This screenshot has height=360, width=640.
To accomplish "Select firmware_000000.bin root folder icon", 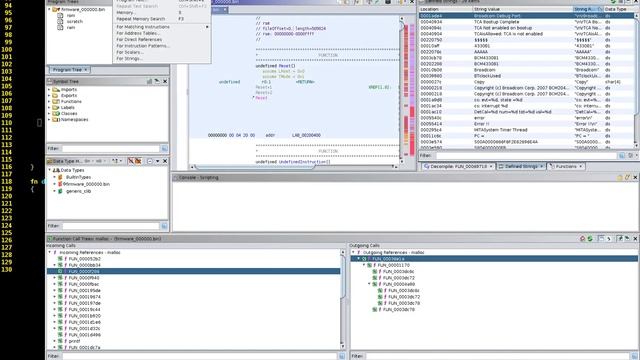I will pyautogui.click(x=56, y=9).
